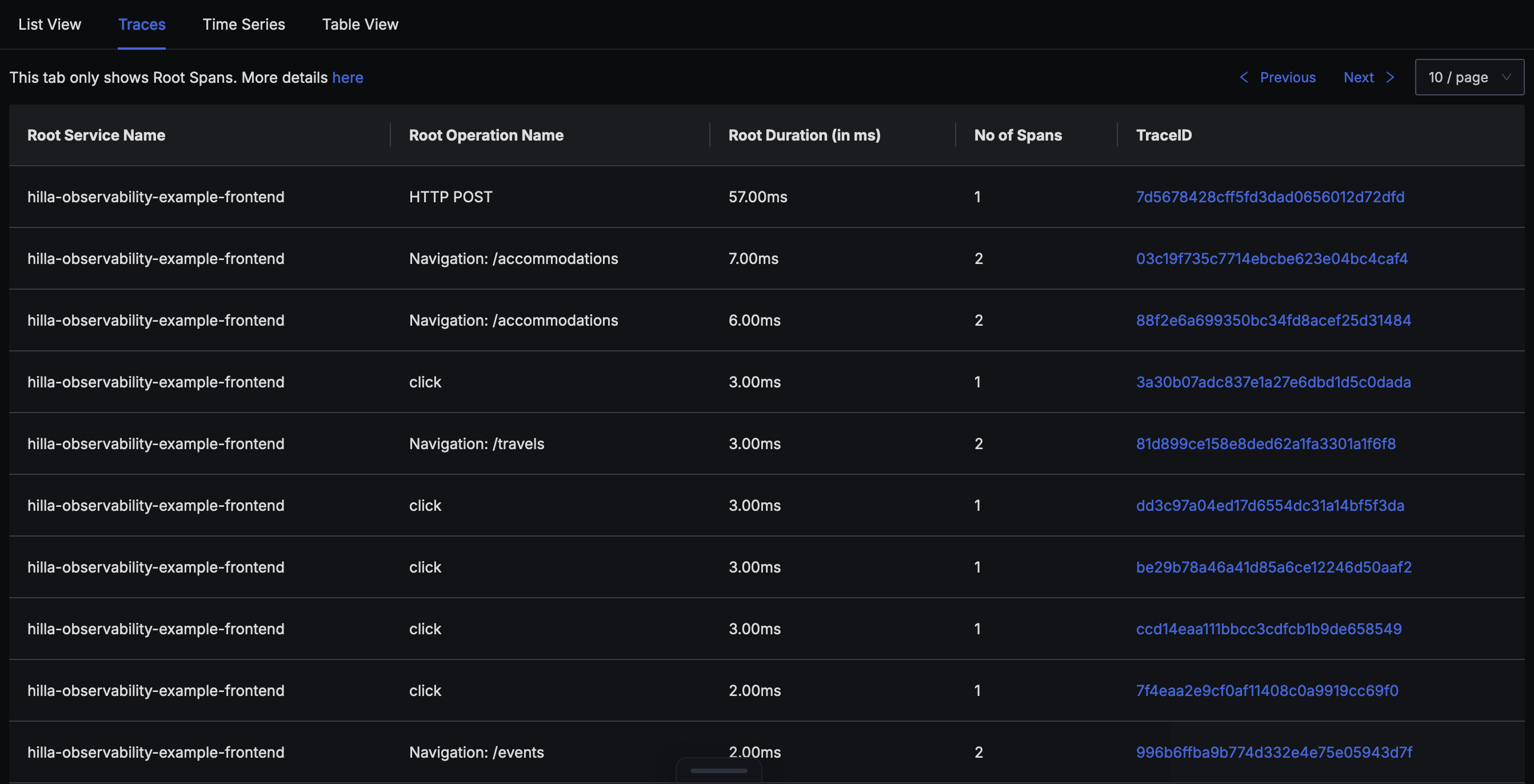
Task: Click the 7.00ms duration value
Action: (x=753, y=259)
